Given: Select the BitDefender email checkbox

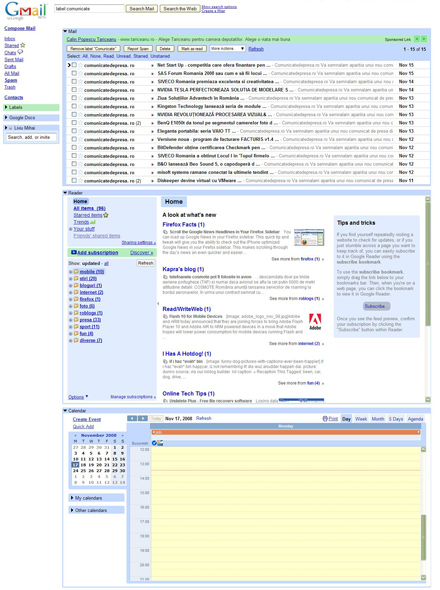Looking at the screenshot, I should [74, 148].
